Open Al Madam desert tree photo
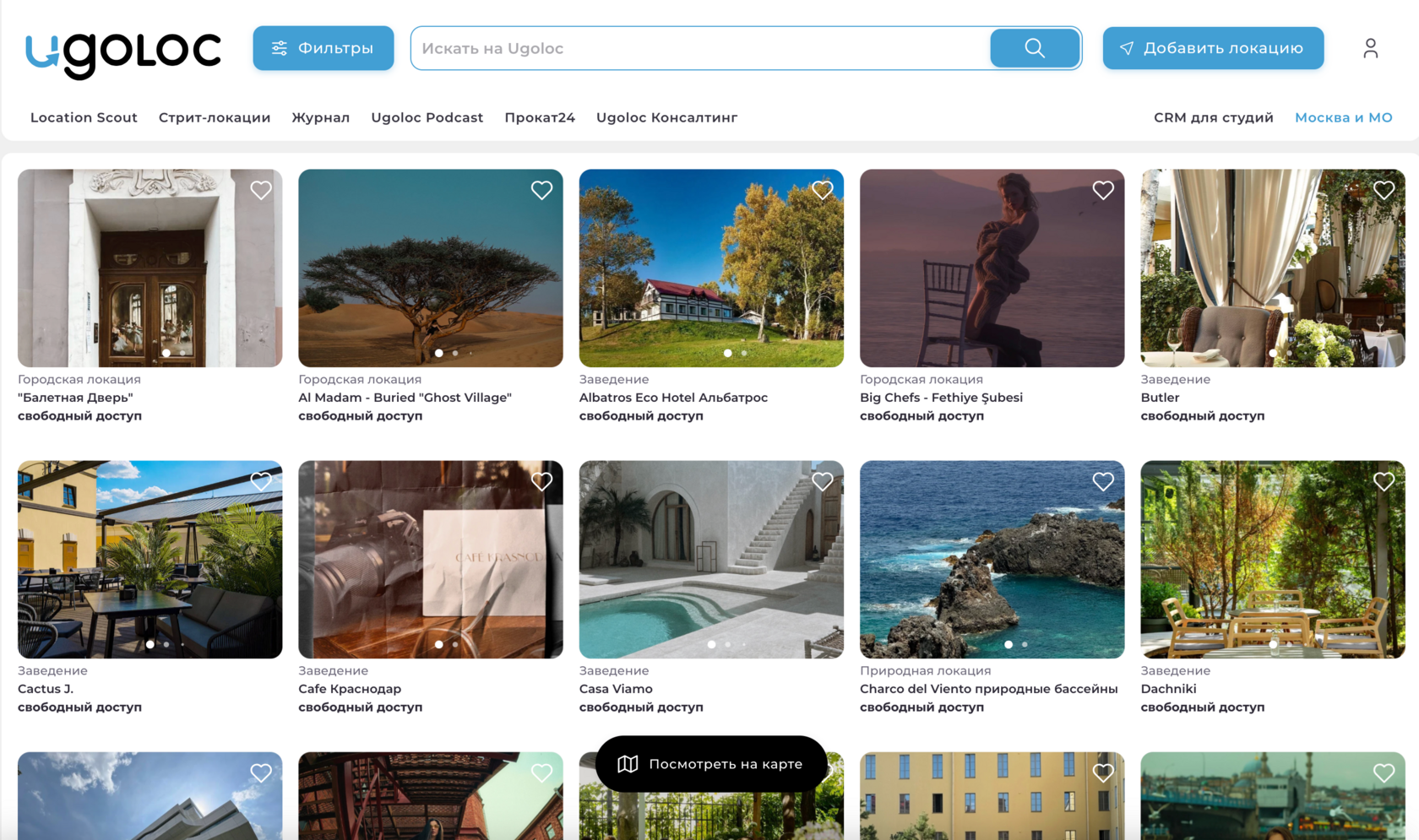1419x840 pixels. 431,268
